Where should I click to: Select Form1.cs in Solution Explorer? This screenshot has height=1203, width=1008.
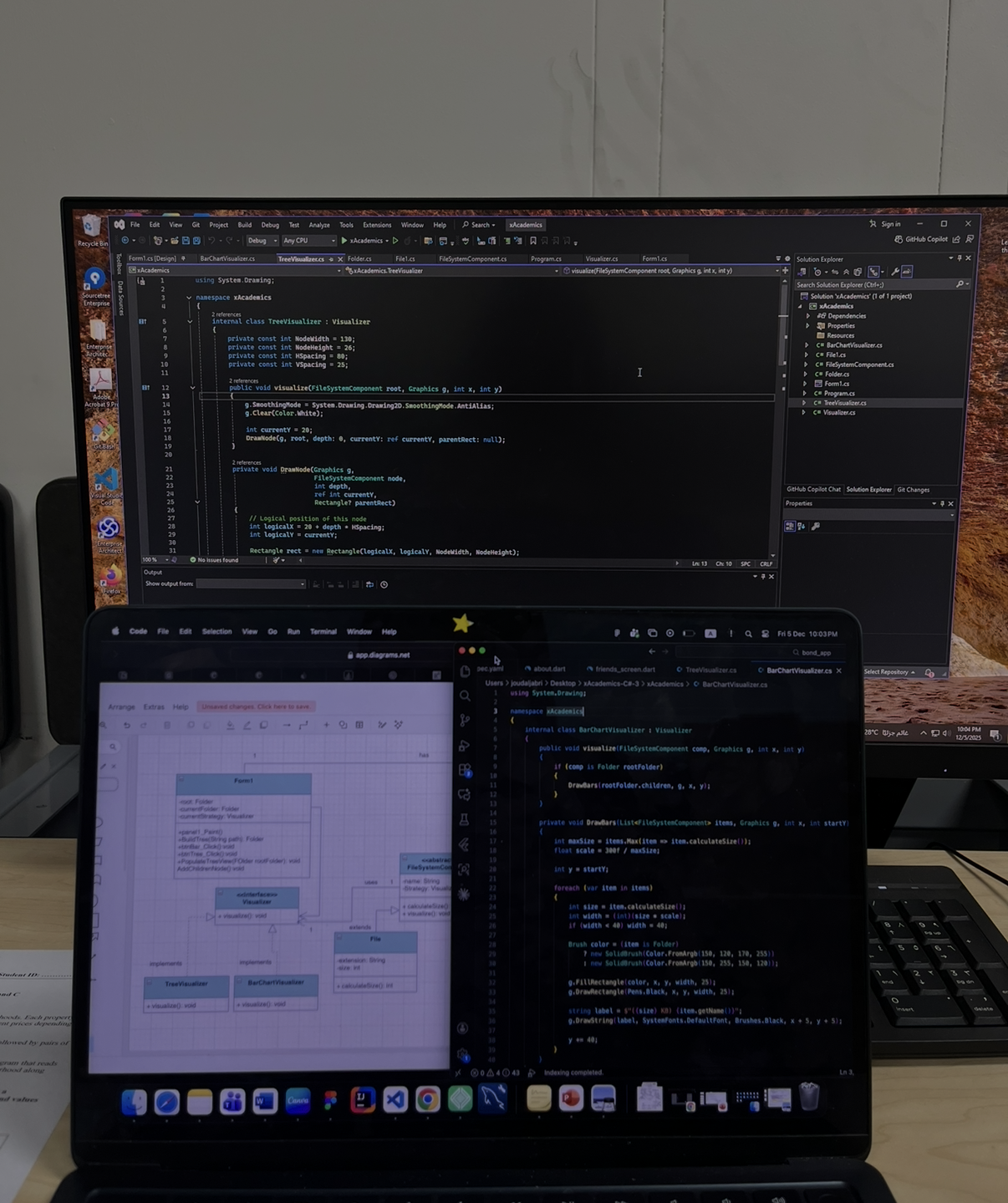(x=837, y=384)
